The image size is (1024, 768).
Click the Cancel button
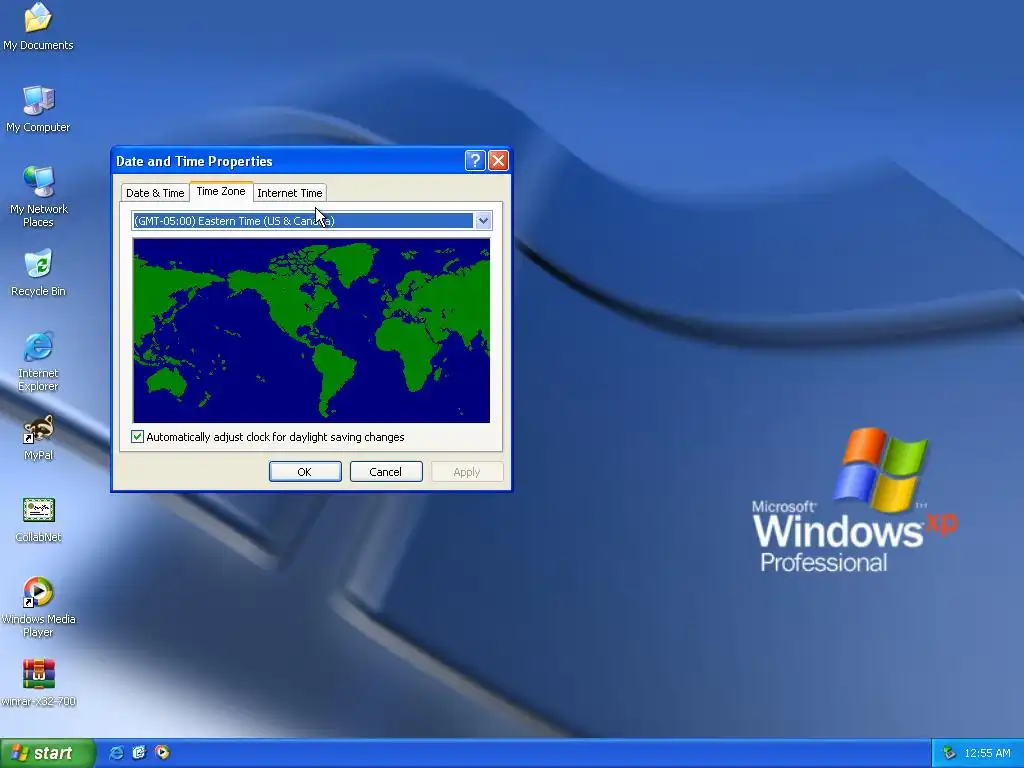click(386, 472)
